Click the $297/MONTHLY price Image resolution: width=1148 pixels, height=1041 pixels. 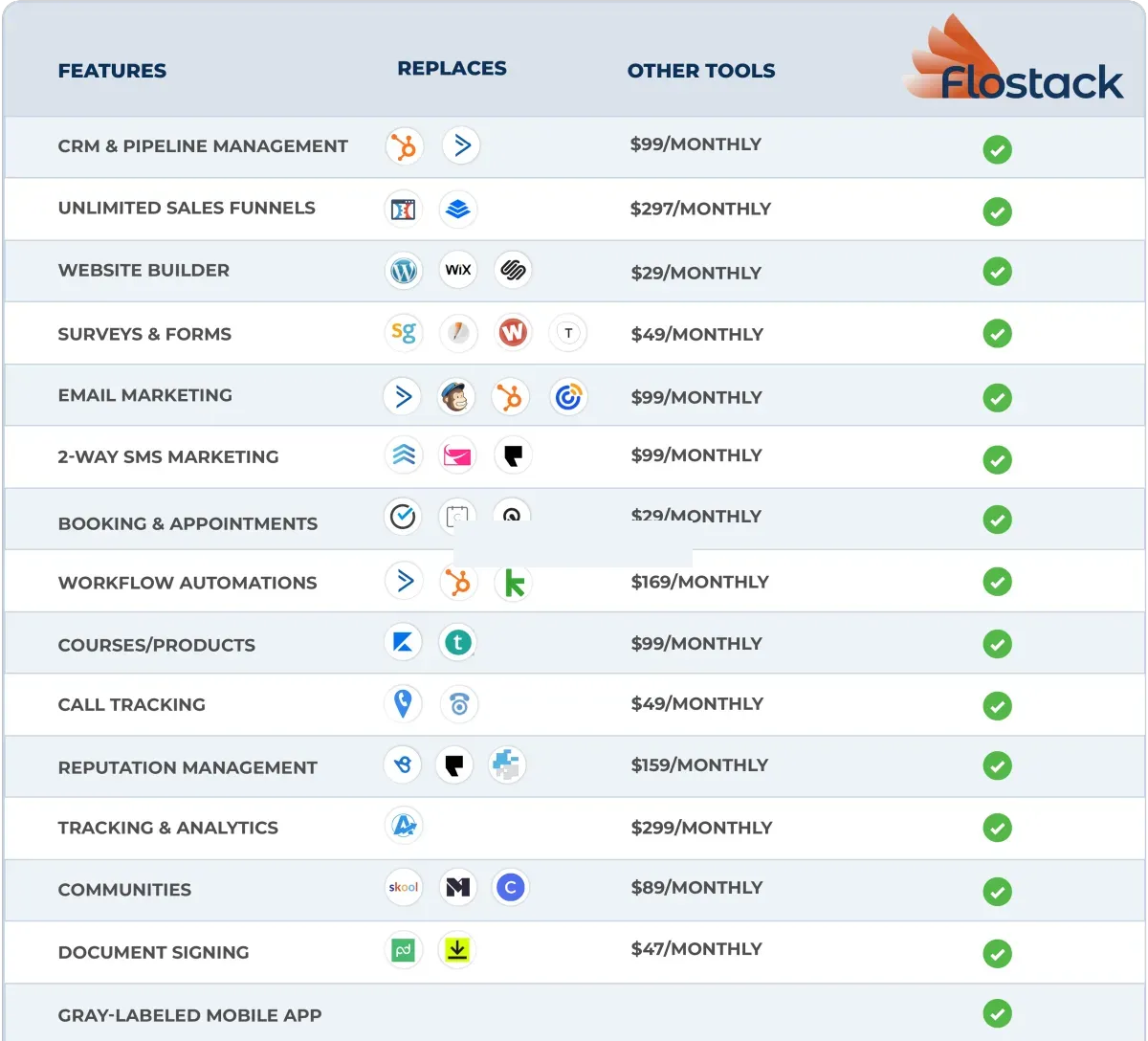point(700,209)
